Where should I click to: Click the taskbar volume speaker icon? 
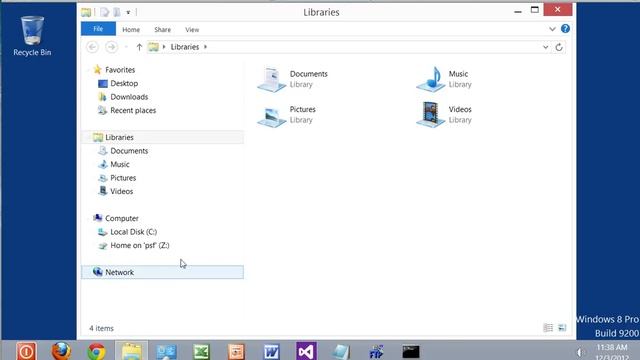click(x=580, y=352)
